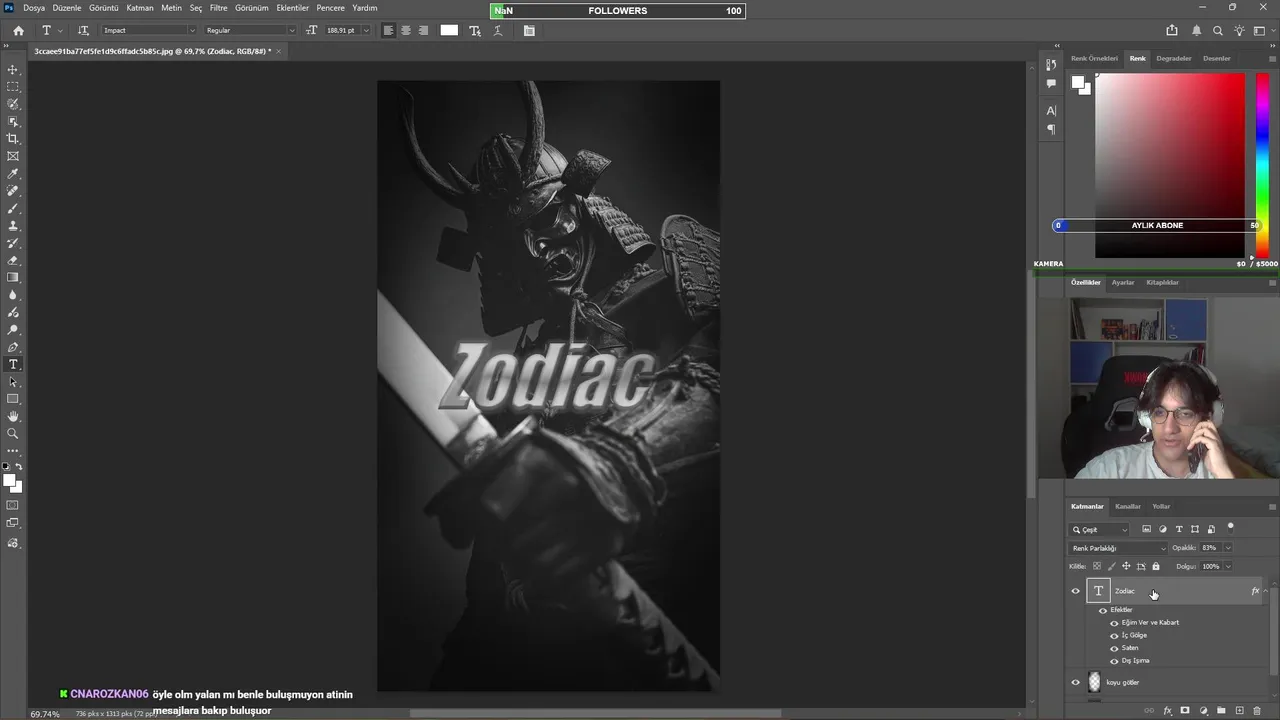Viewport: 1280px width, 720px height.
Task: Open the Dolgu value dropdown arrow
Action: pos(1228,566)
